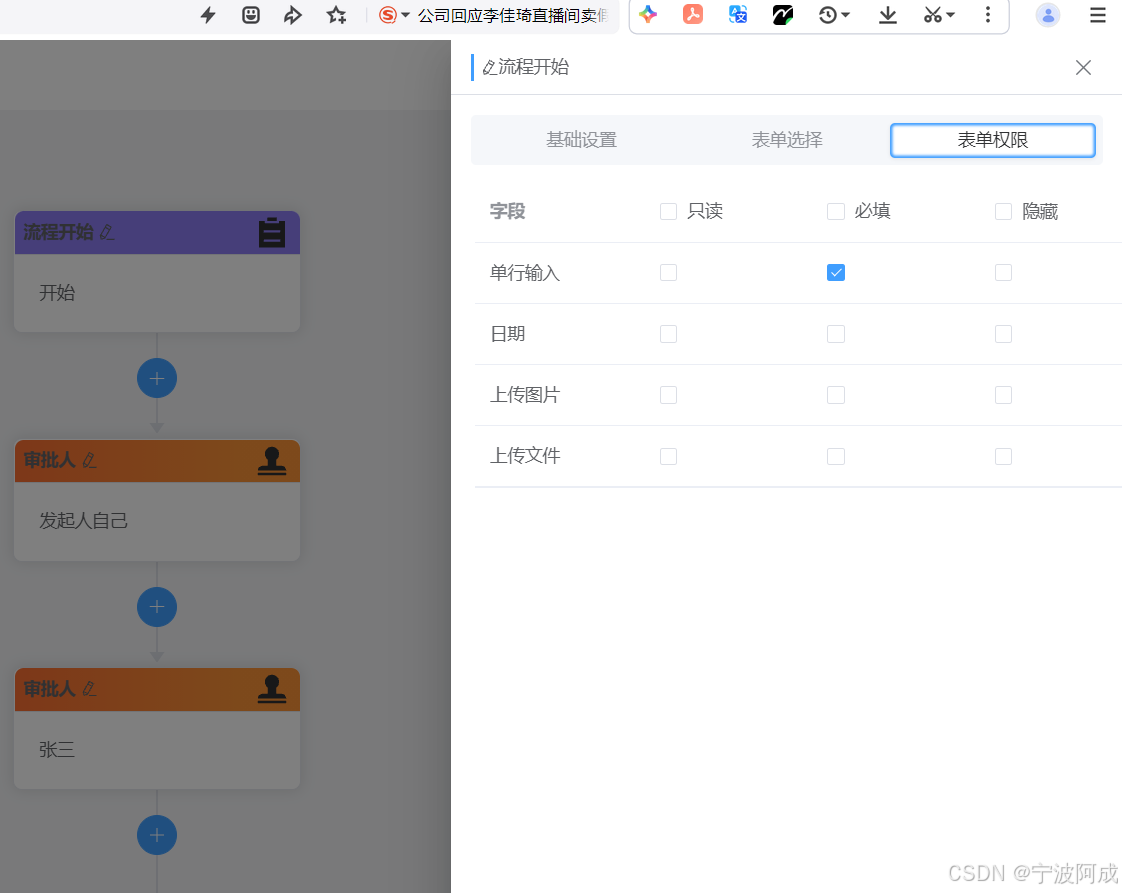Click the scissors screenshot icon
This screenshot has width=1122, height=893.
coord(932,14)
